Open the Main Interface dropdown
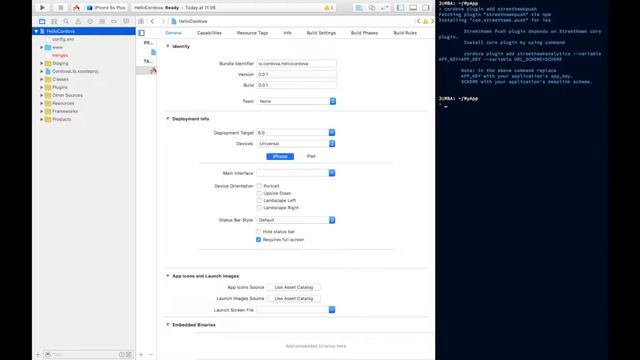 pos(296,173)
